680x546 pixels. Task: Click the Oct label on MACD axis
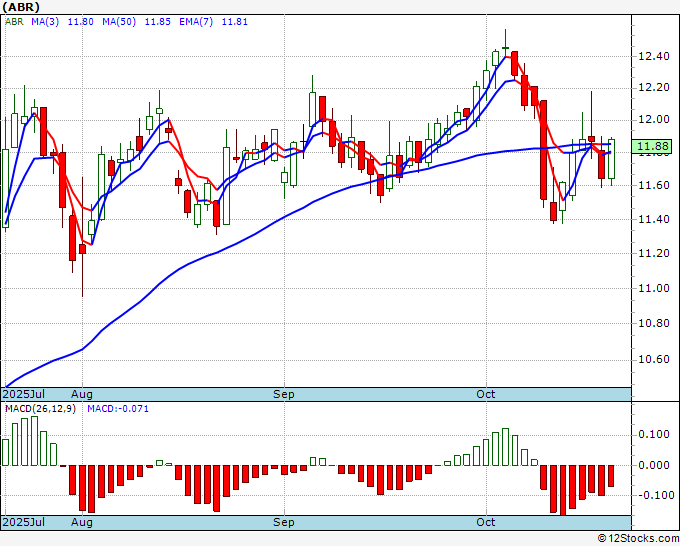(485, 522)
